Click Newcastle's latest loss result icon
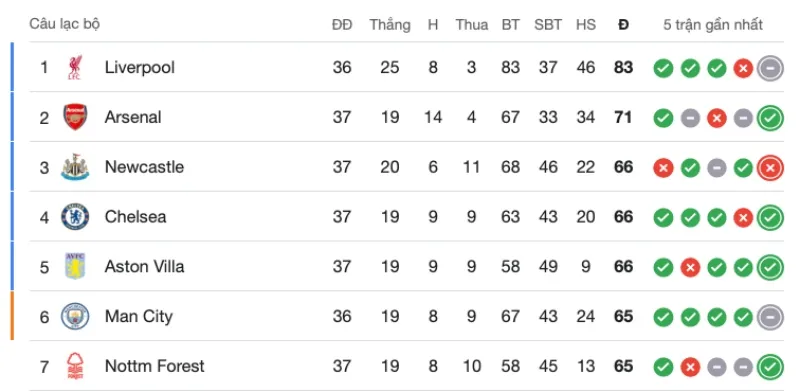Viewport: 800px width, 392px height. [x=770, y=167]
